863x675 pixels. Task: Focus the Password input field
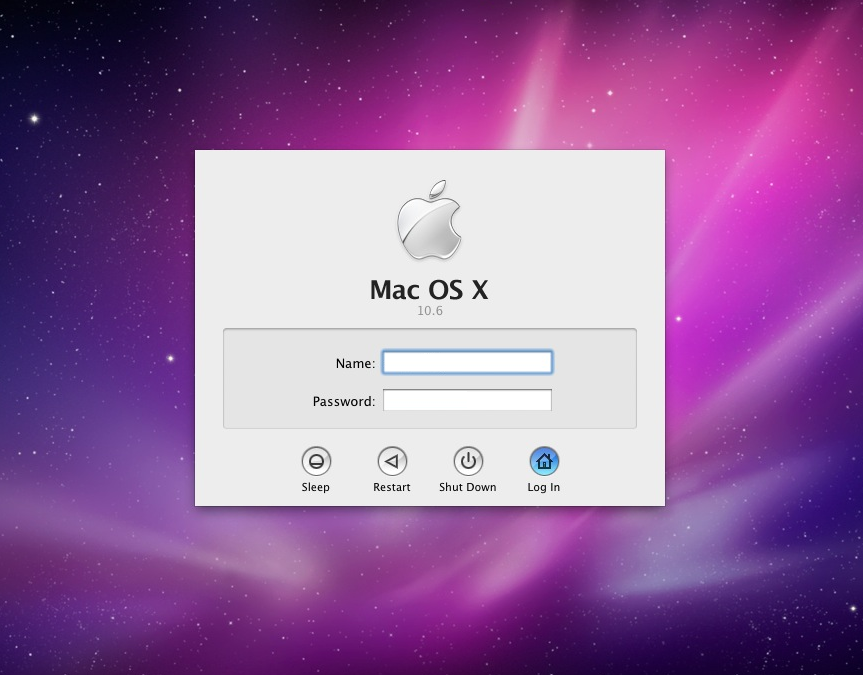coord(467,400)
